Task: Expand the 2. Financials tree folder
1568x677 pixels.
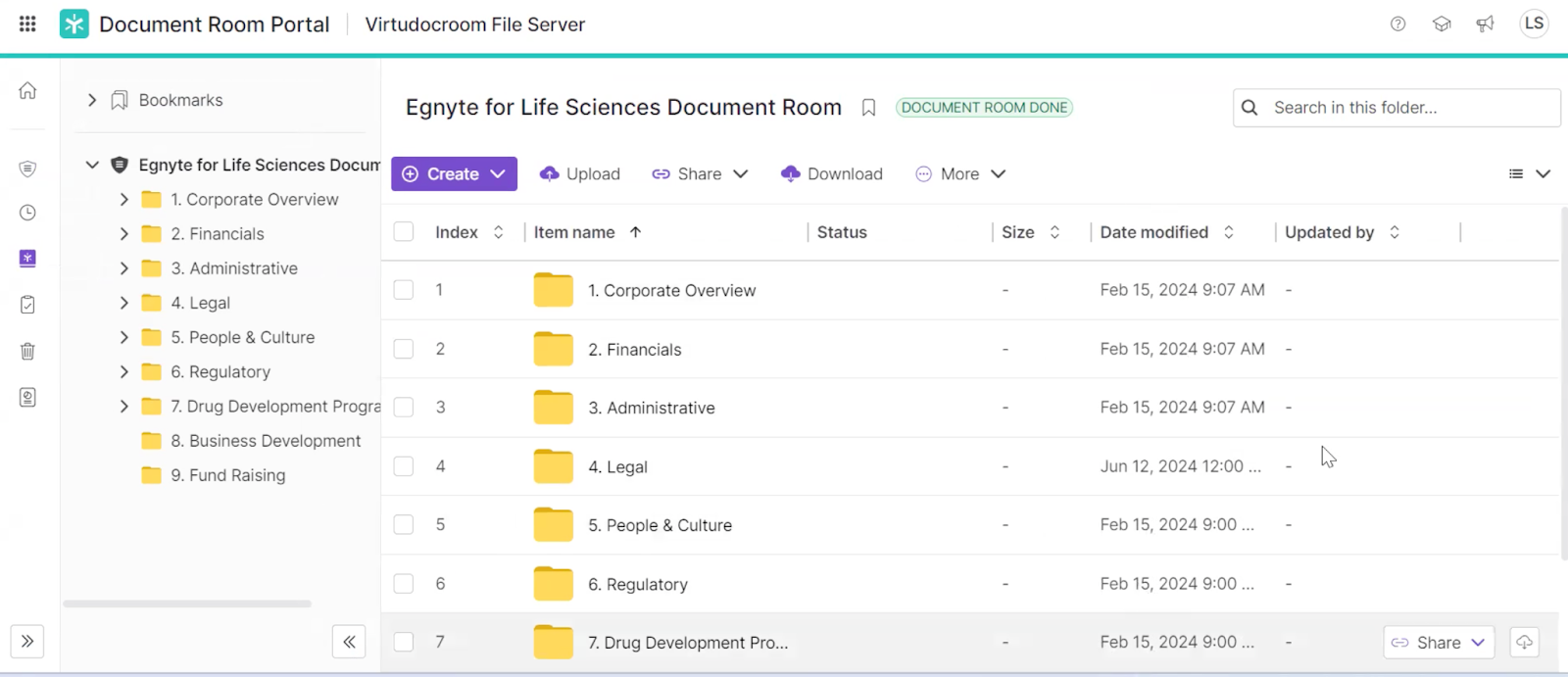Action: [x=123, y=234]
